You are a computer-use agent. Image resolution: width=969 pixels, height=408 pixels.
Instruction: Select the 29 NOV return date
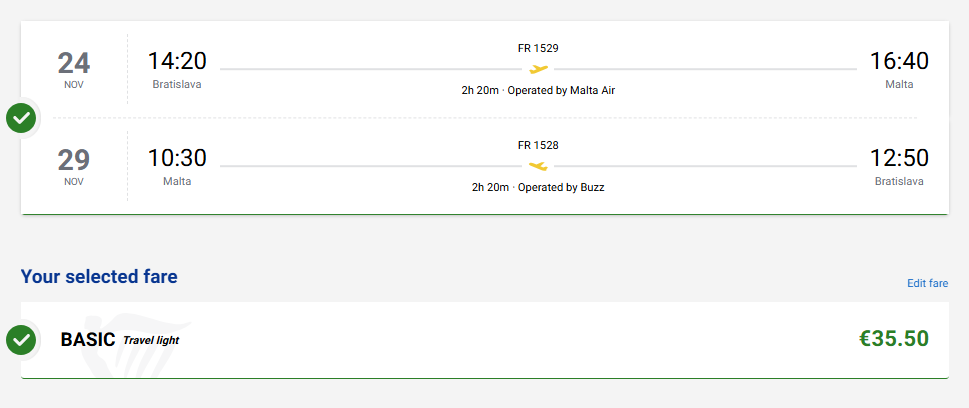[74, 165]
